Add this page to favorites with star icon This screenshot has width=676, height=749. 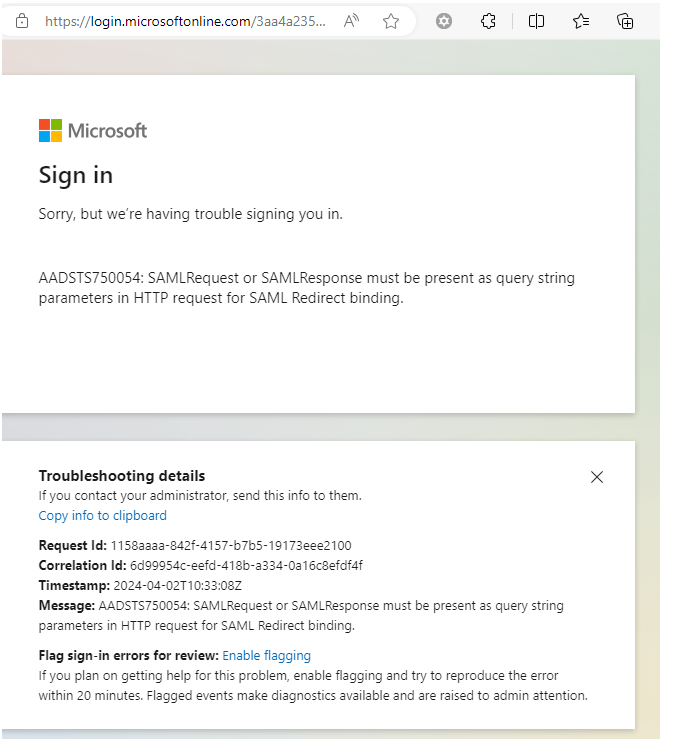point(391,21)
